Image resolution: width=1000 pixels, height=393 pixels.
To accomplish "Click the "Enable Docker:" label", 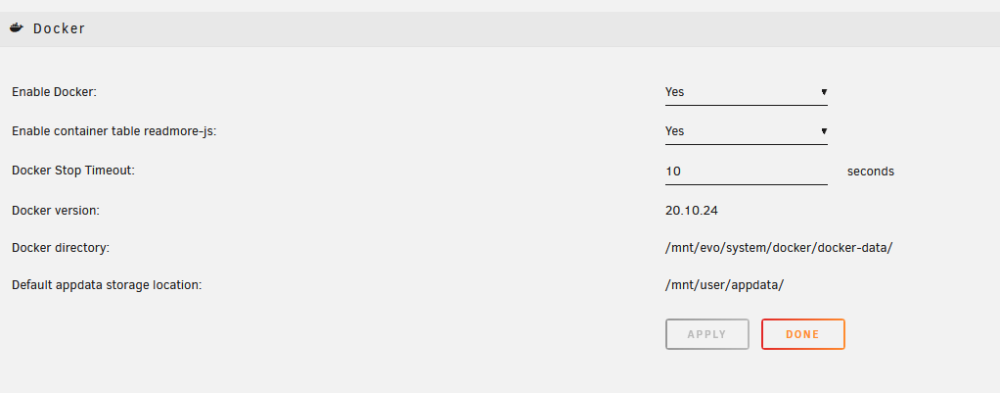I will click(x=54, y=92).
